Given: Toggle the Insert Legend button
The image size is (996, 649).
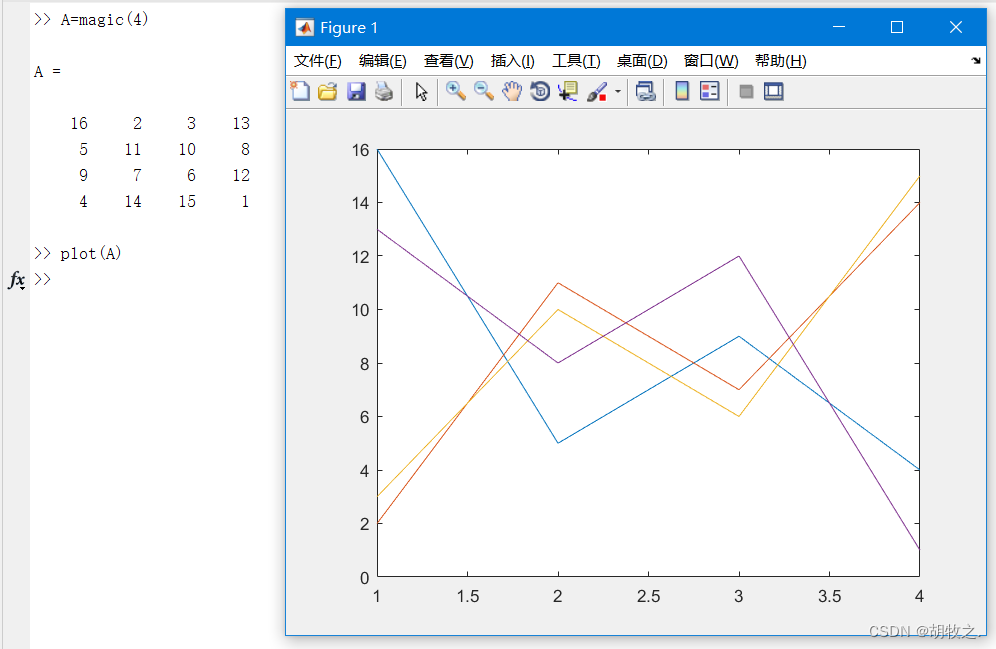Looking at the screenshot, I should coord(710,91).
